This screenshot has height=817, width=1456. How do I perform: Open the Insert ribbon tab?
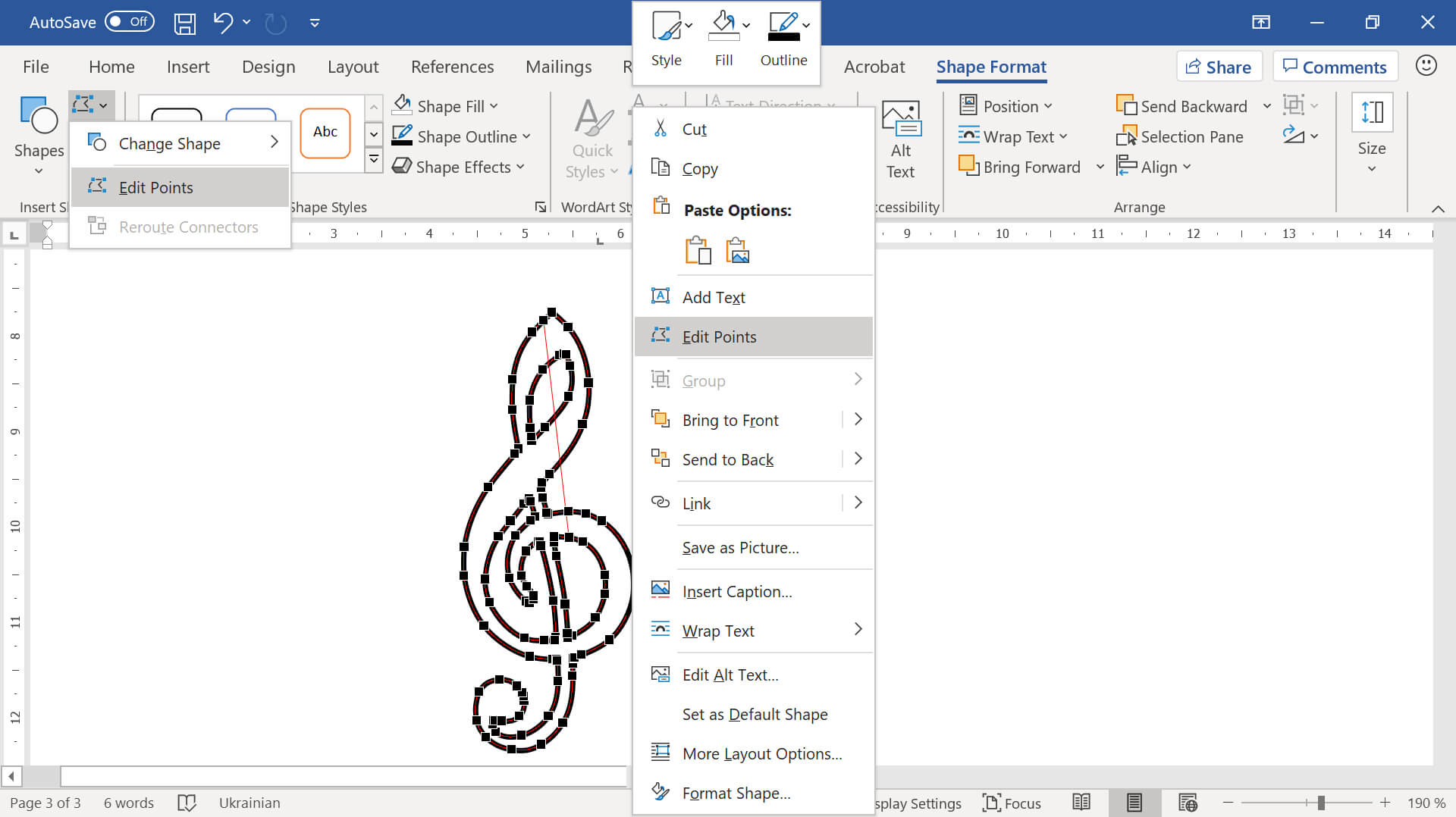pyautogui.click(x=188, y=67)
